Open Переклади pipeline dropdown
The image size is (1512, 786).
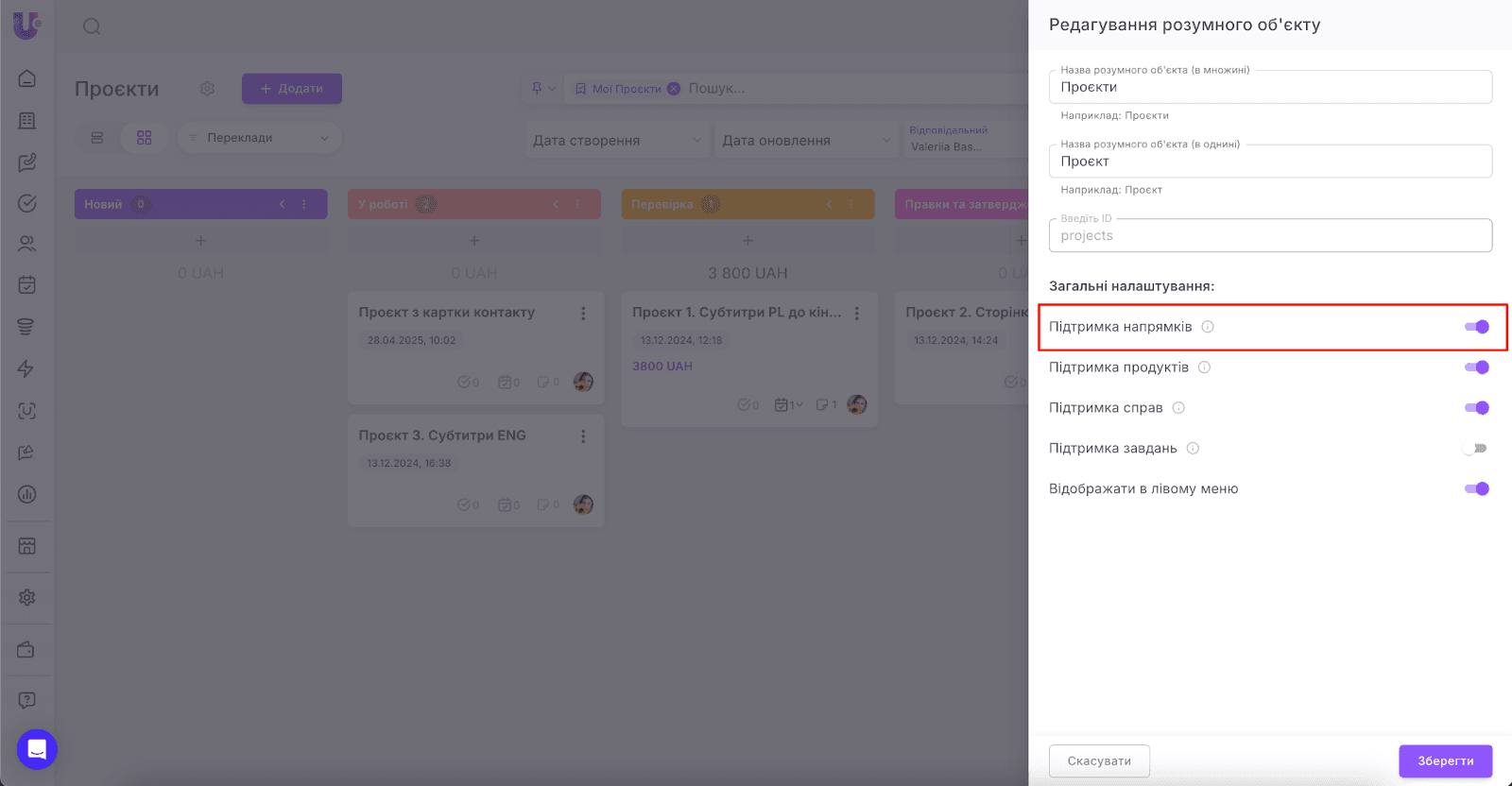[259, 138]
